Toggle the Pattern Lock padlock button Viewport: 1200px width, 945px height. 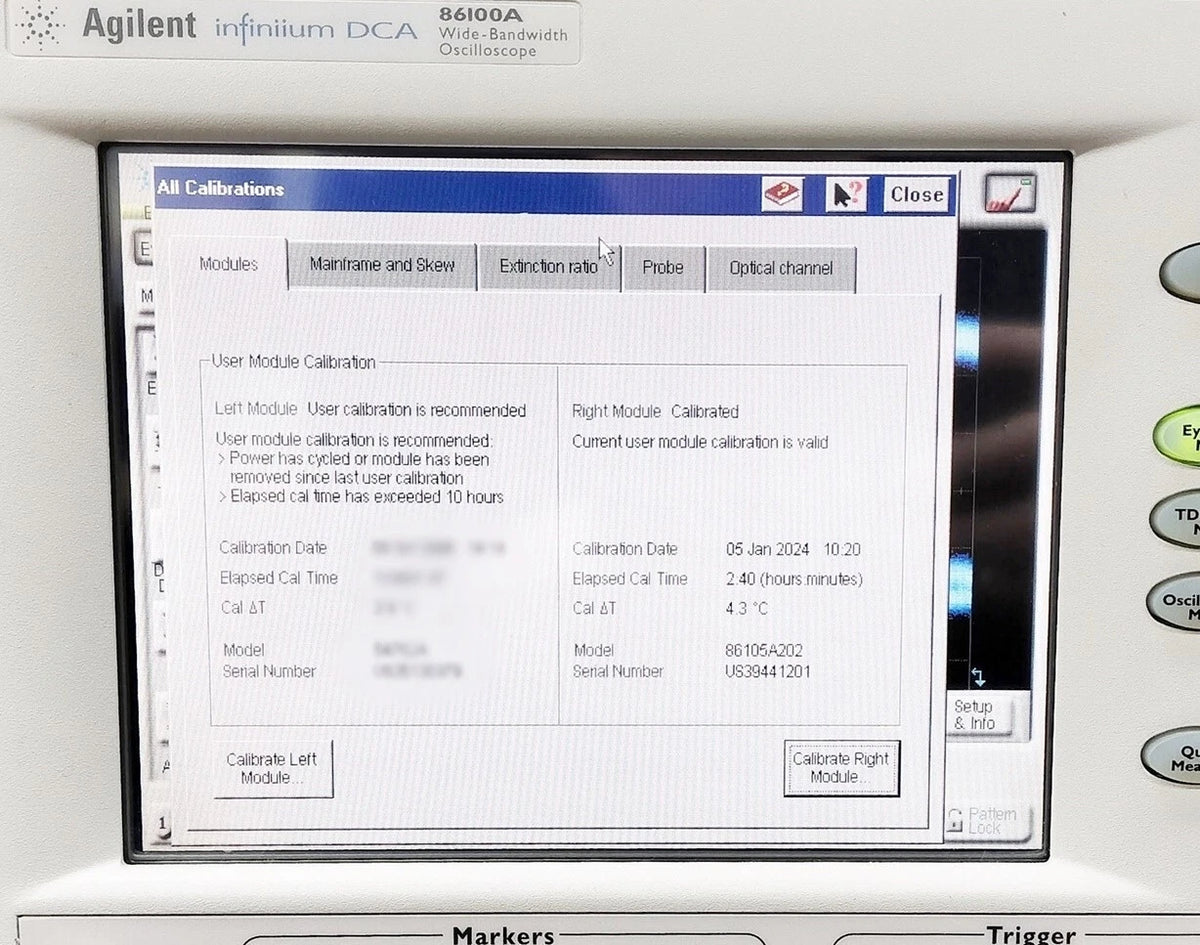(x=986, y=821)
